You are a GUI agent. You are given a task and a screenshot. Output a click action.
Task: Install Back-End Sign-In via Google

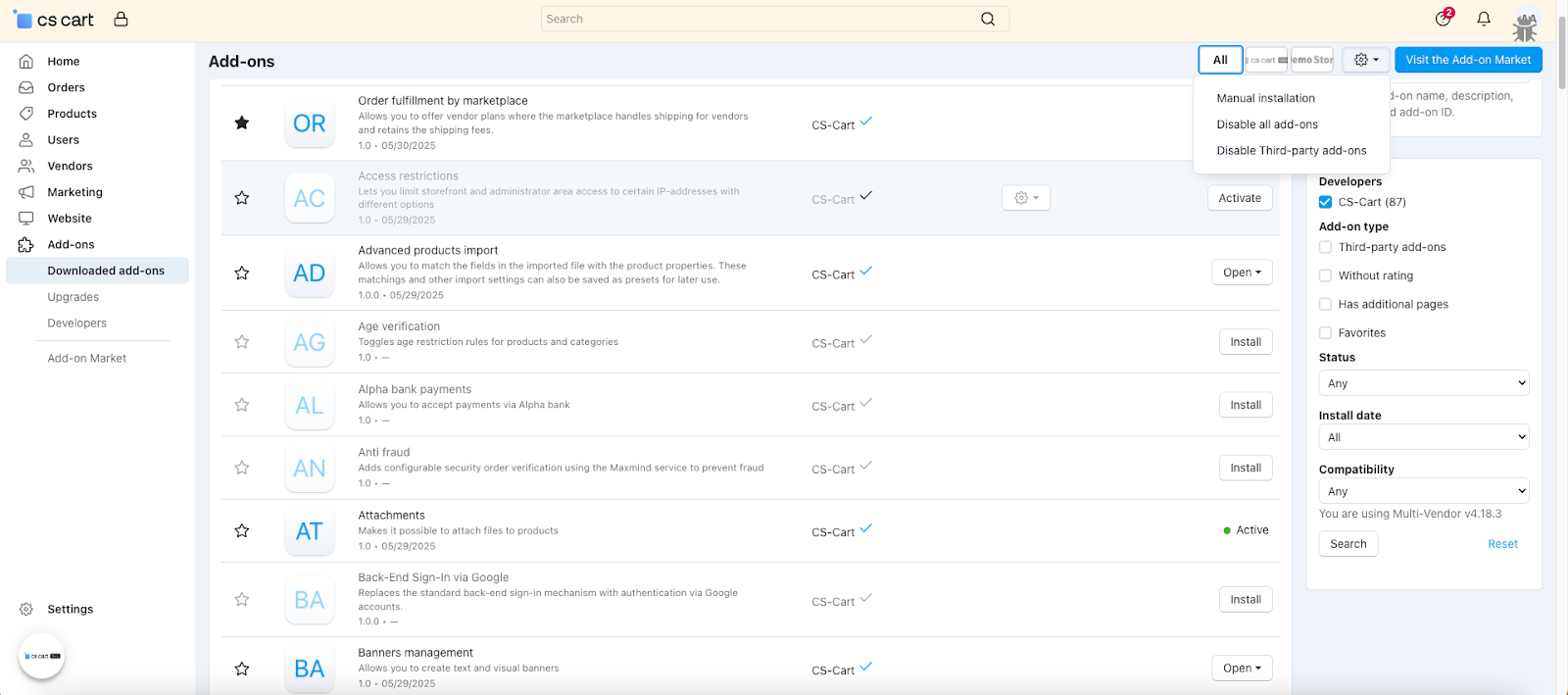pos(1246,599)
